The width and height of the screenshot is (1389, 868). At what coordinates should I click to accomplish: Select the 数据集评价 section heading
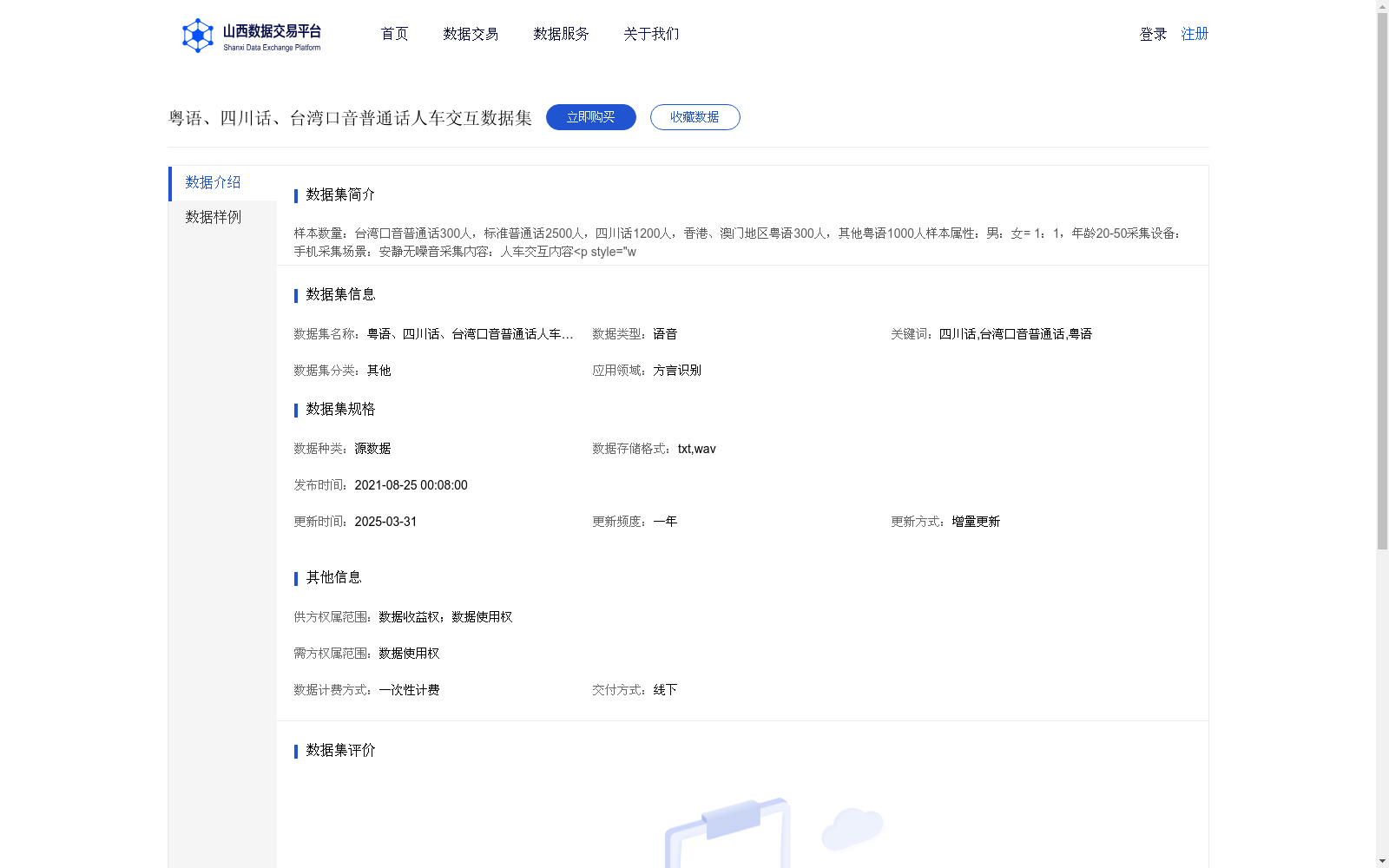340,750
